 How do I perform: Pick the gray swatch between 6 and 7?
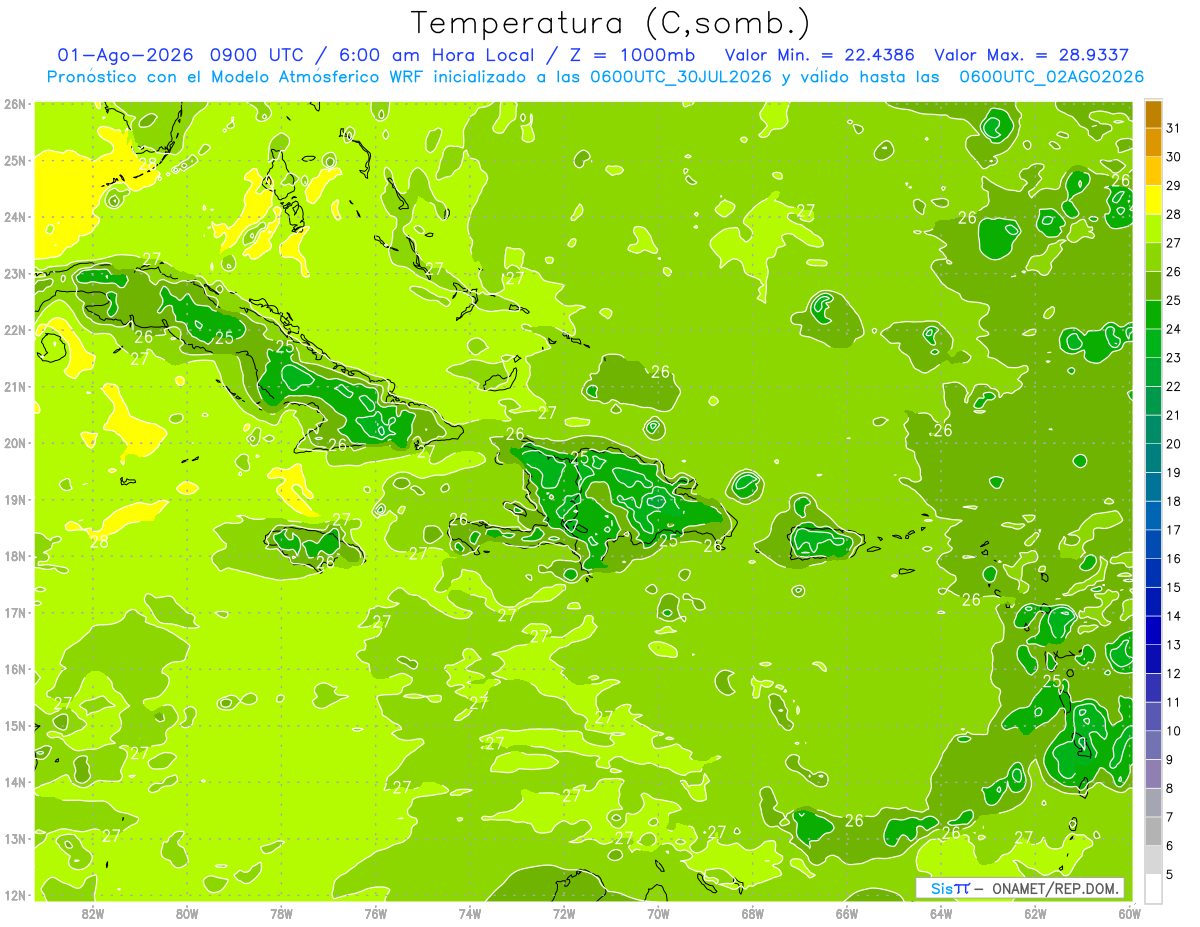click(1153, 831)
